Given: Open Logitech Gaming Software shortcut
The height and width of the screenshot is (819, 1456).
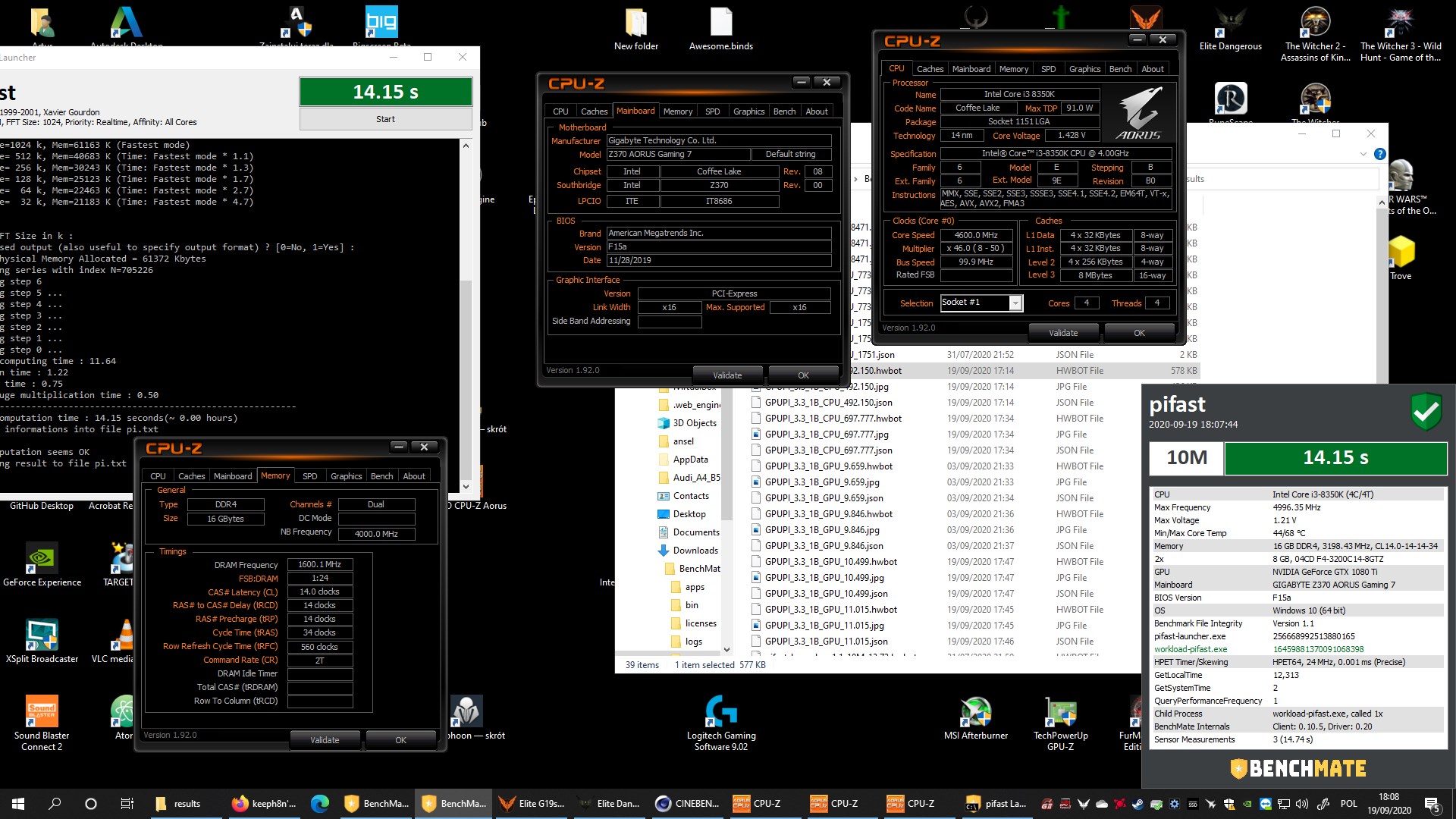Looking at the screenshot, I should pyautogui.click(x=721, y=723).
